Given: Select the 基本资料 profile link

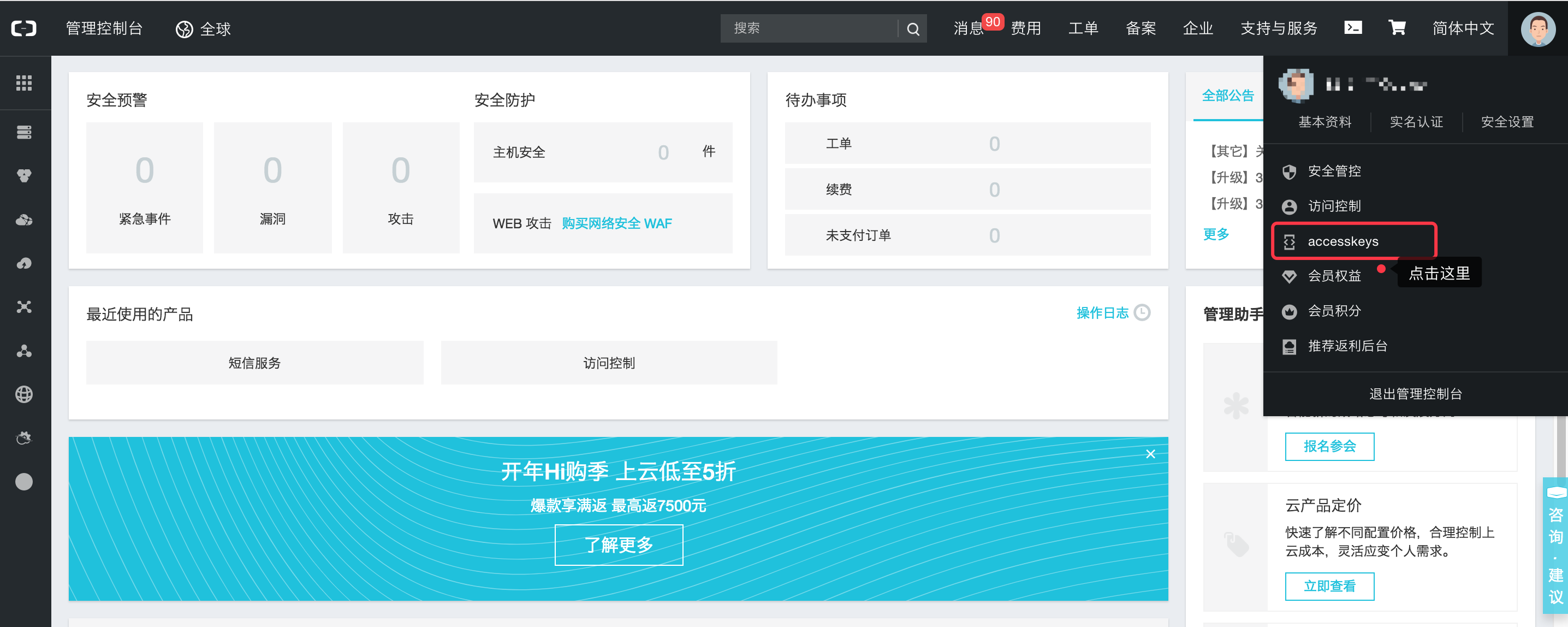Looking at the screenshot, I should click(x=1325, y=122).
